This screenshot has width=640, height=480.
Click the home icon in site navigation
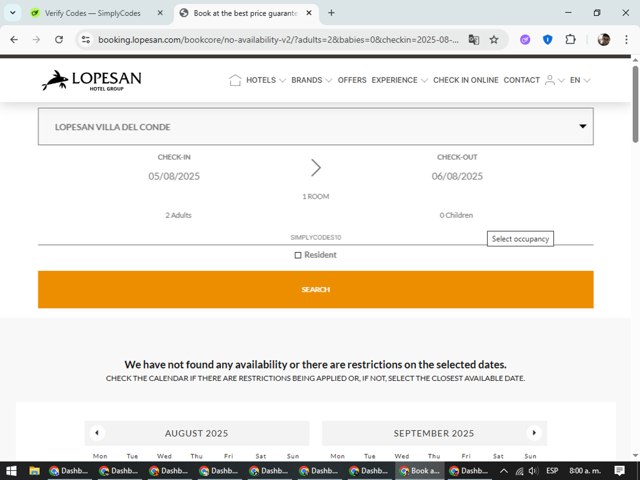(x=235, y=80)
